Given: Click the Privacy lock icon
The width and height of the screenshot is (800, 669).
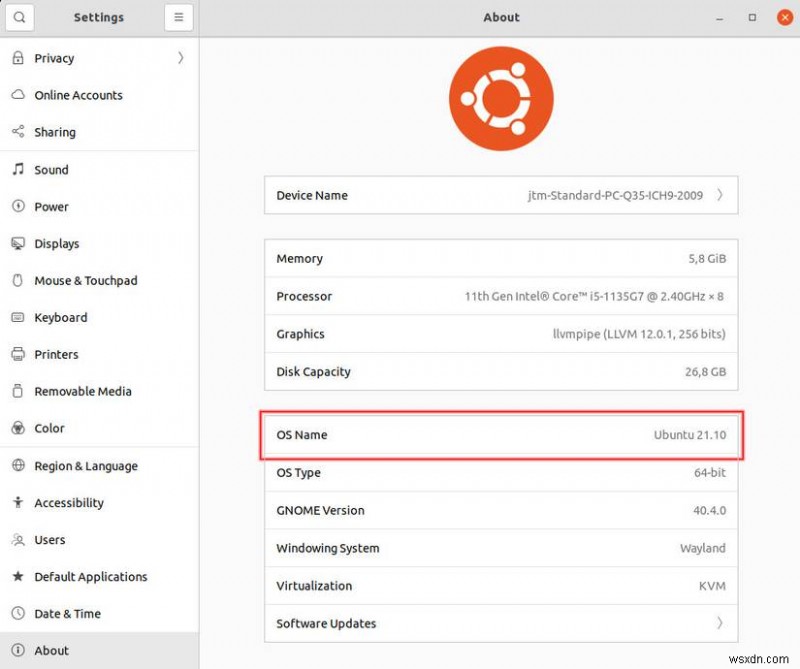Looking at the screenshot, I should coord(18,58).
